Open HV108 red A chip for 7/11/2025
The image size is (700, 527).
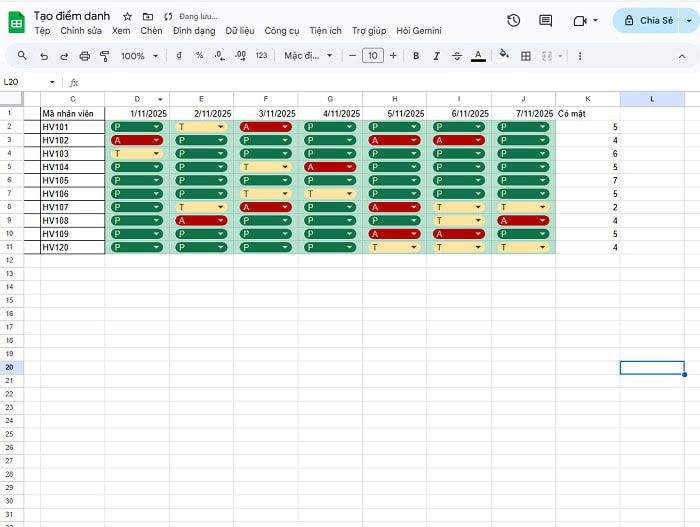pyautogui.click(x=523, y=221)
